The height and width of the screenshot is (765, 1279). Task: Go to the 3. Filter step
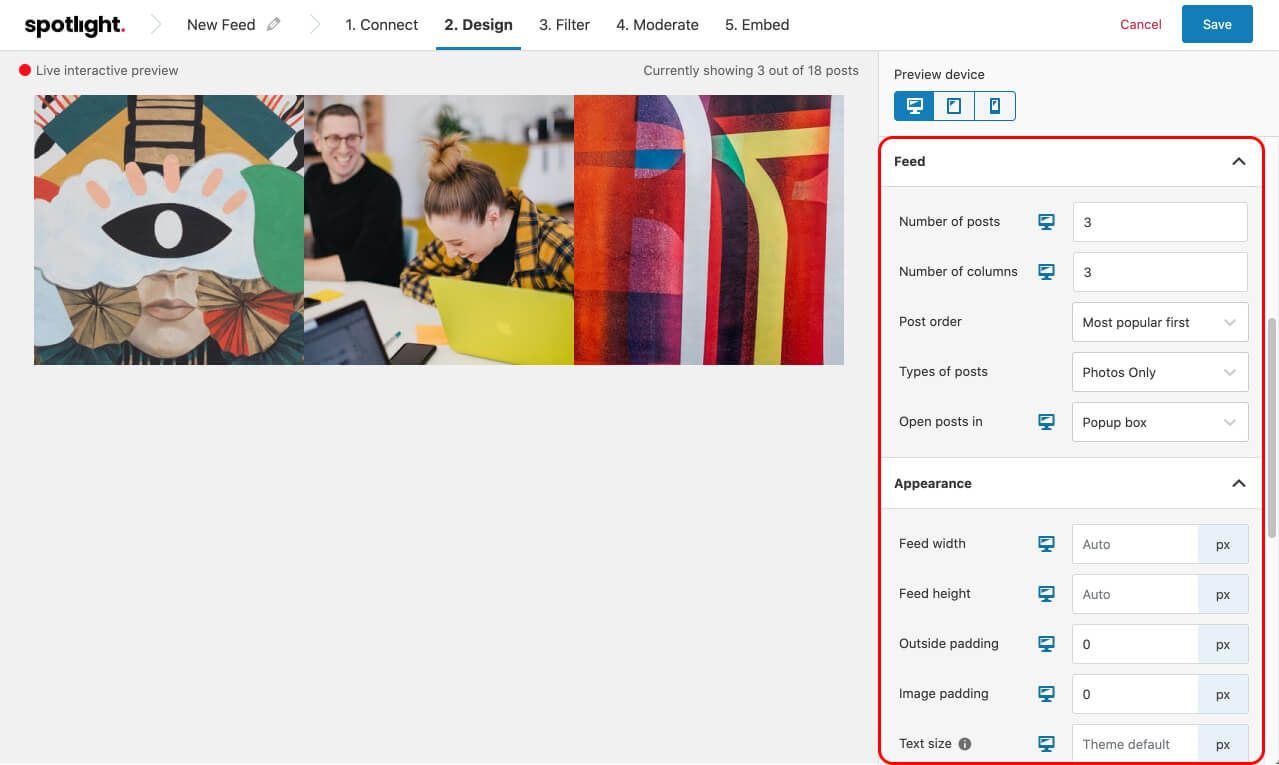point(564,25)
